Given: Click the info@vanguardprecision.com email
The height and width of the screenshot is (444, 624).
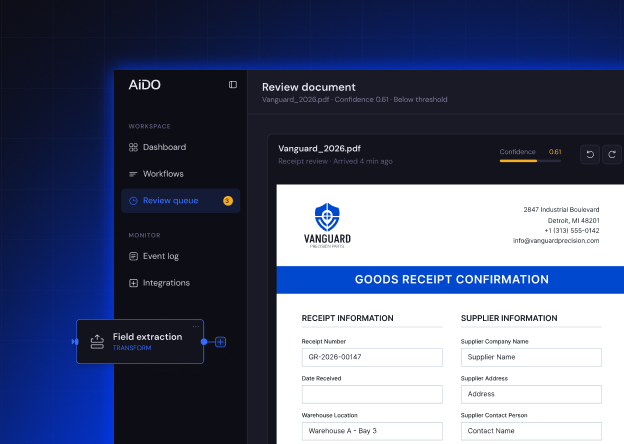Looking at the screenshot, I should pos(556,241).
